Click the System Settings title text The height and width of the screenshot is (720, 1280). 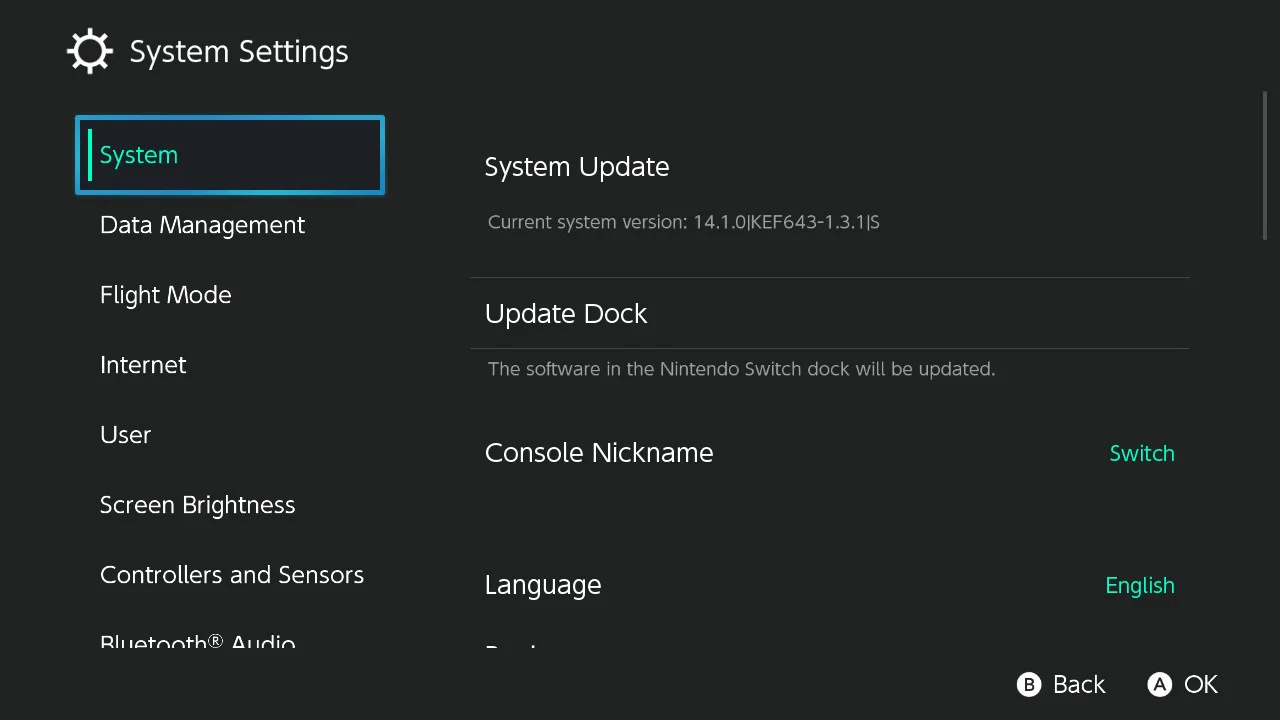tap(239, 52)
